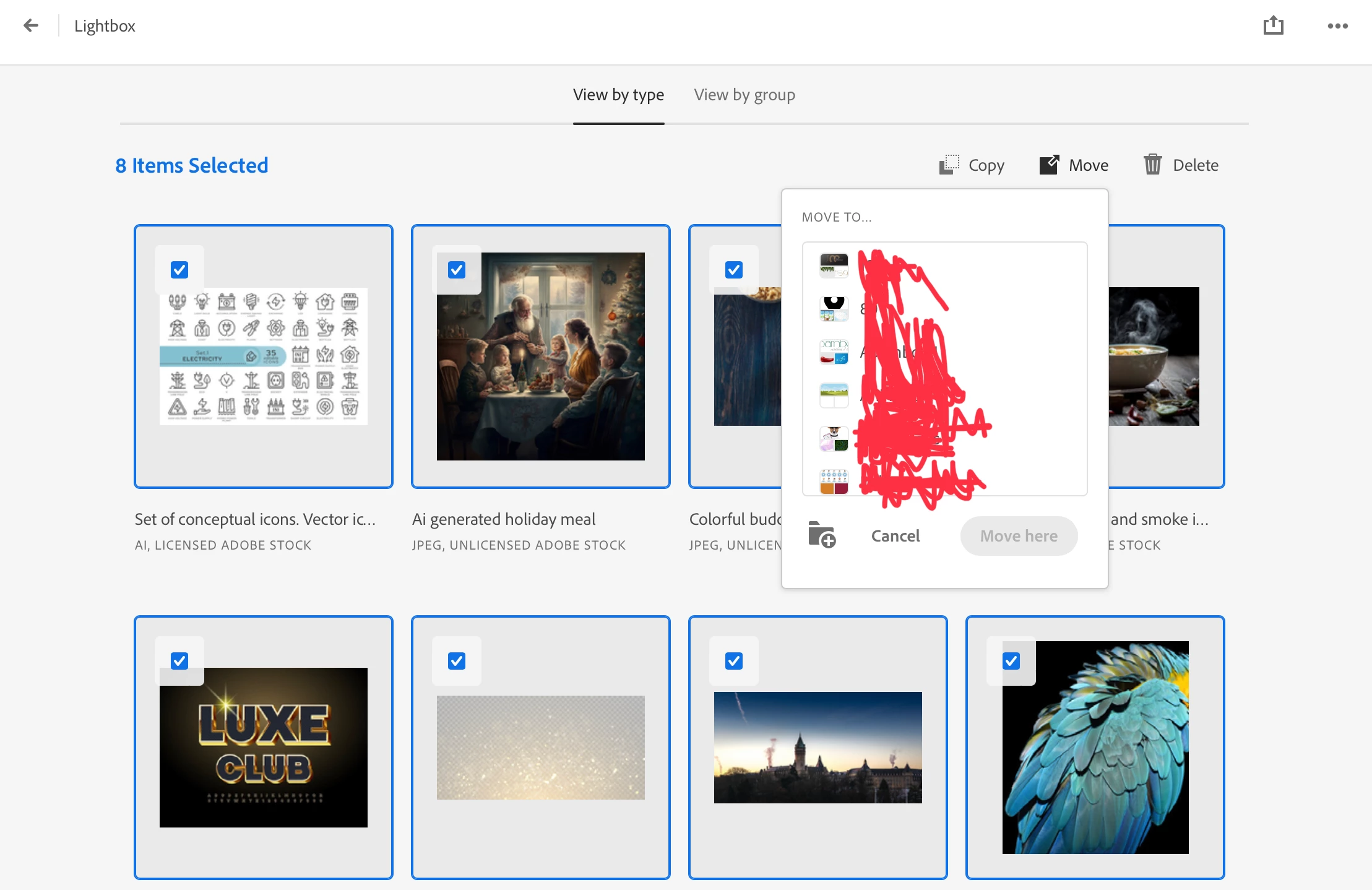
Task: Click the new folder icon in the Move To popup
Action: click(x=822, y=535)
